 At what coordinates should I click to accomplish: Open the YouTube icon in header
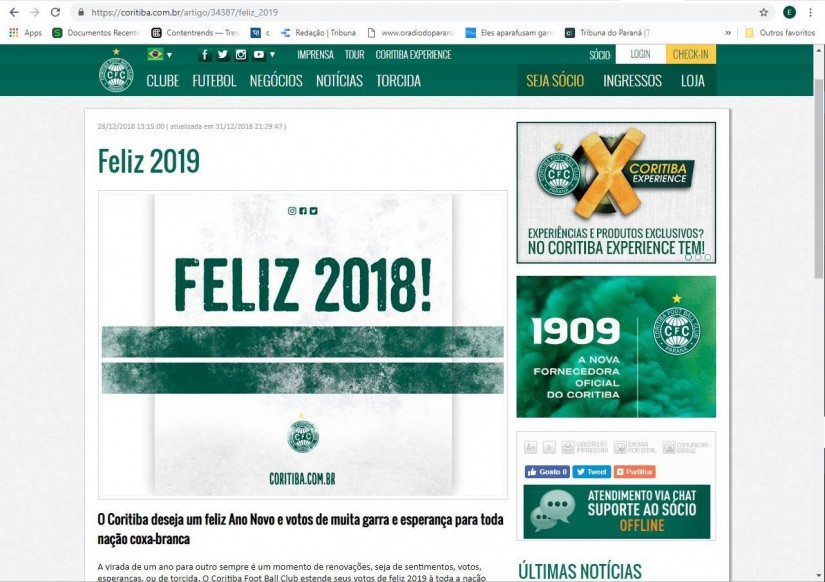(x=259, y=55)
